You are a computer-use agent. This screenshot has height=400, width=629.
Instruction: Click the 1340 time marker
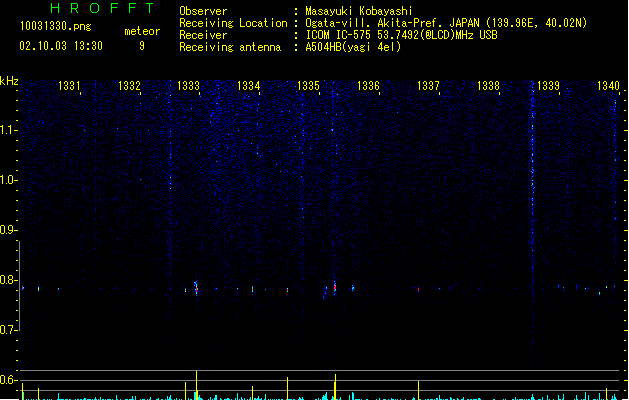tap(608, 86)
